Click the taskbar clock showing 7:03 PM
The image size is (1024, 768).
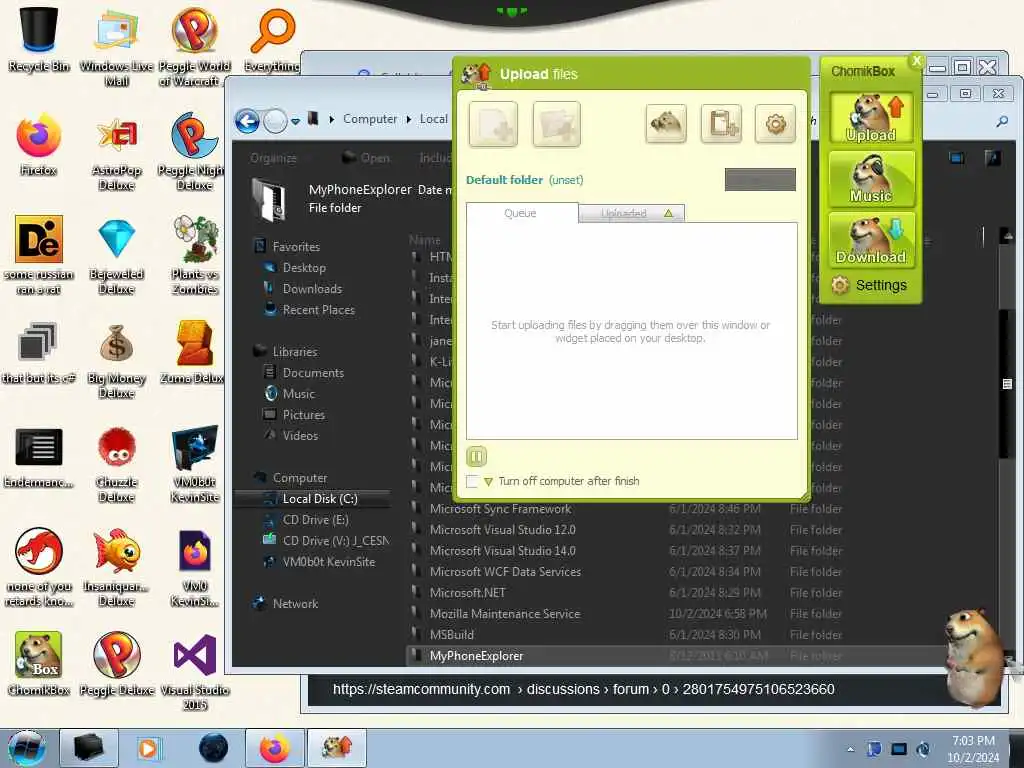coord(973,749)
